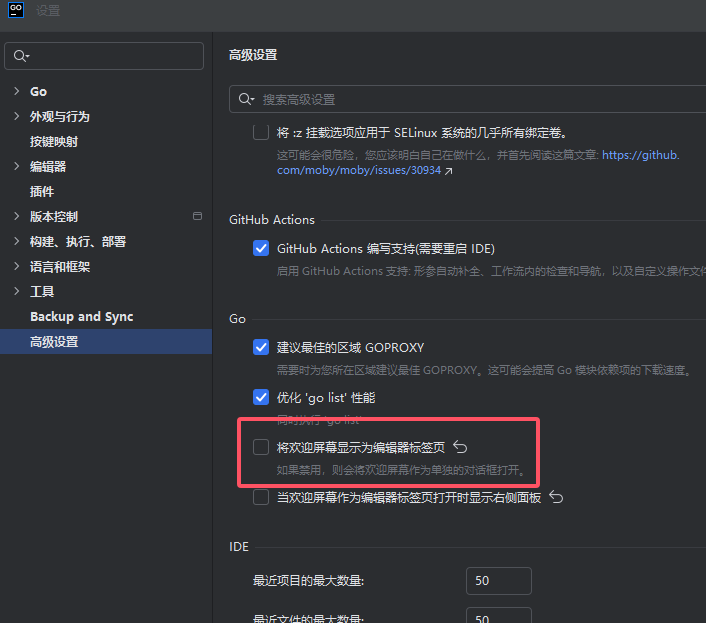Open the 按键映射 settings page

[54, 141]
